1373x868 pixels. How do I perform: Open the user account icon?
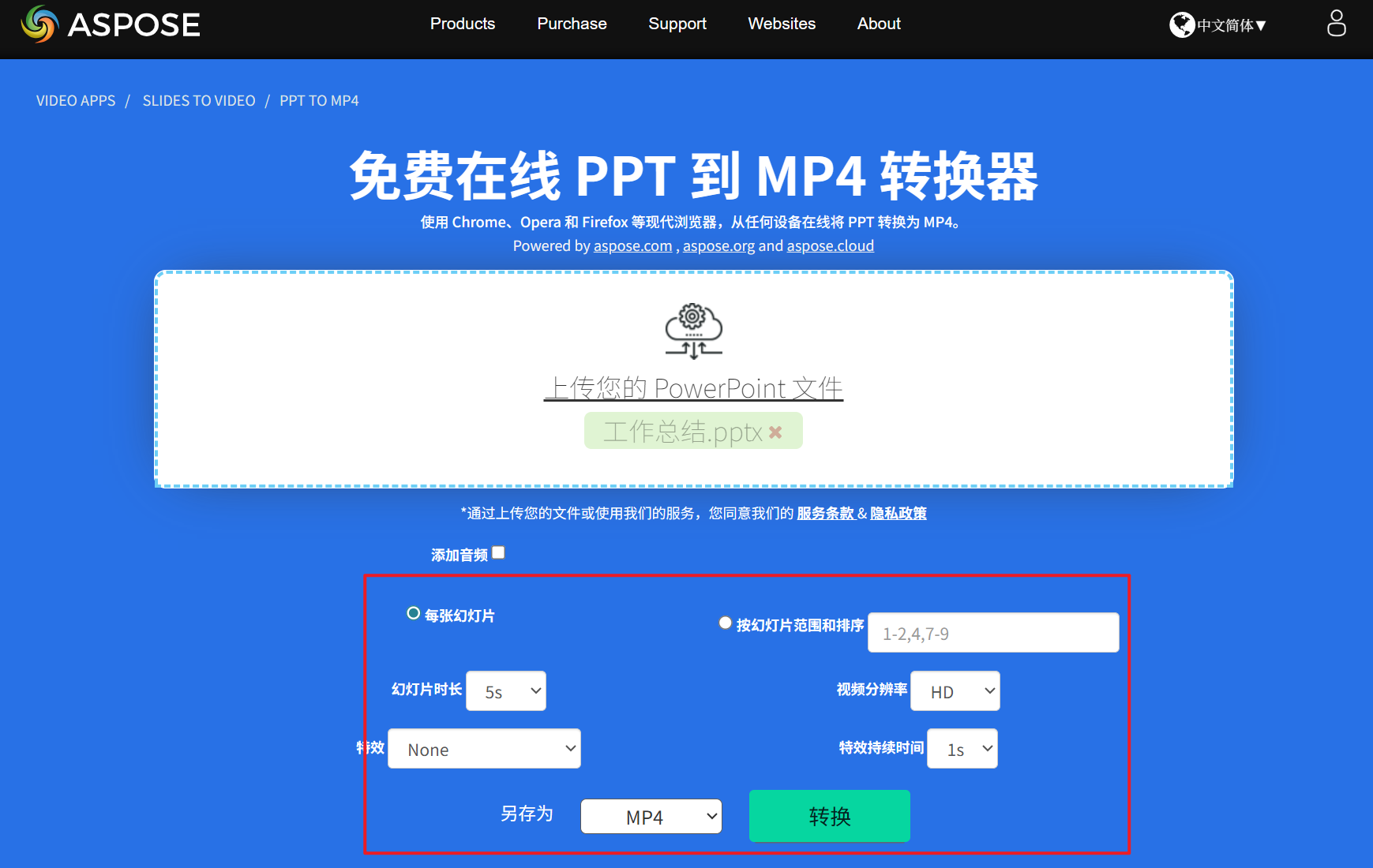click(x=1336, y=24)
